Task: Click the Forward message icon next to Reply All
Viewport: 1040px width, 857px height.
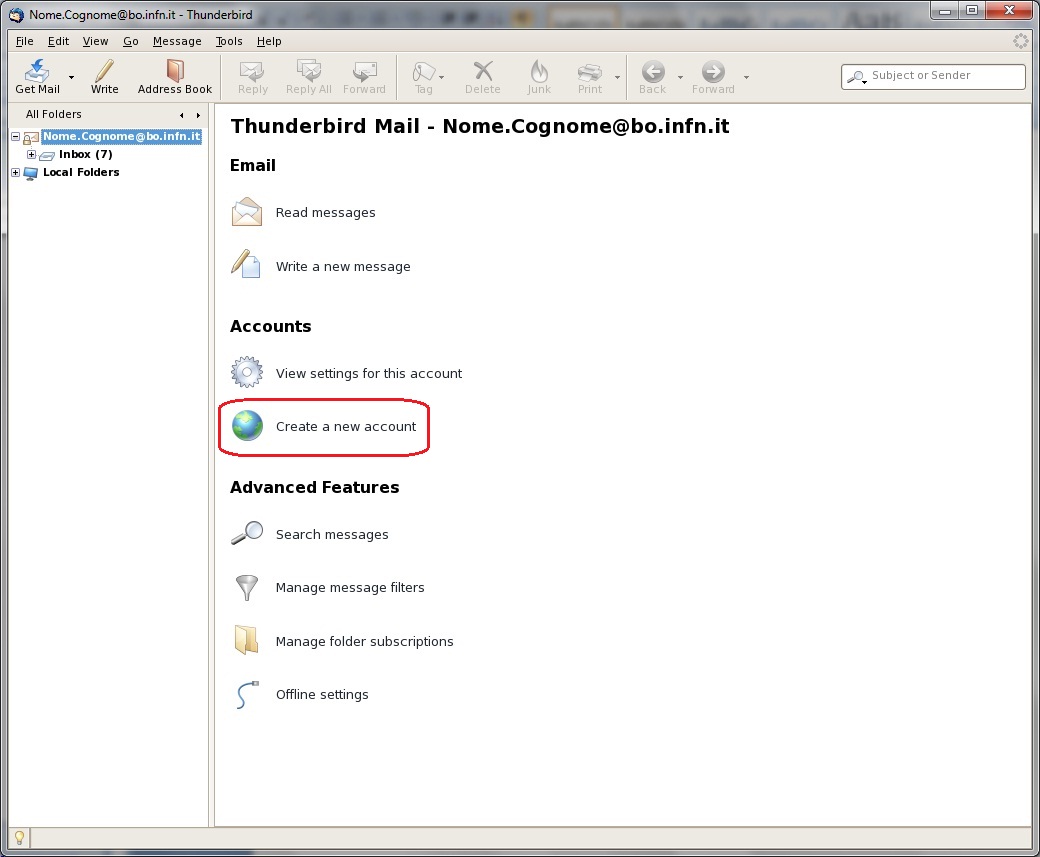Action: click(x=364, y=70)
